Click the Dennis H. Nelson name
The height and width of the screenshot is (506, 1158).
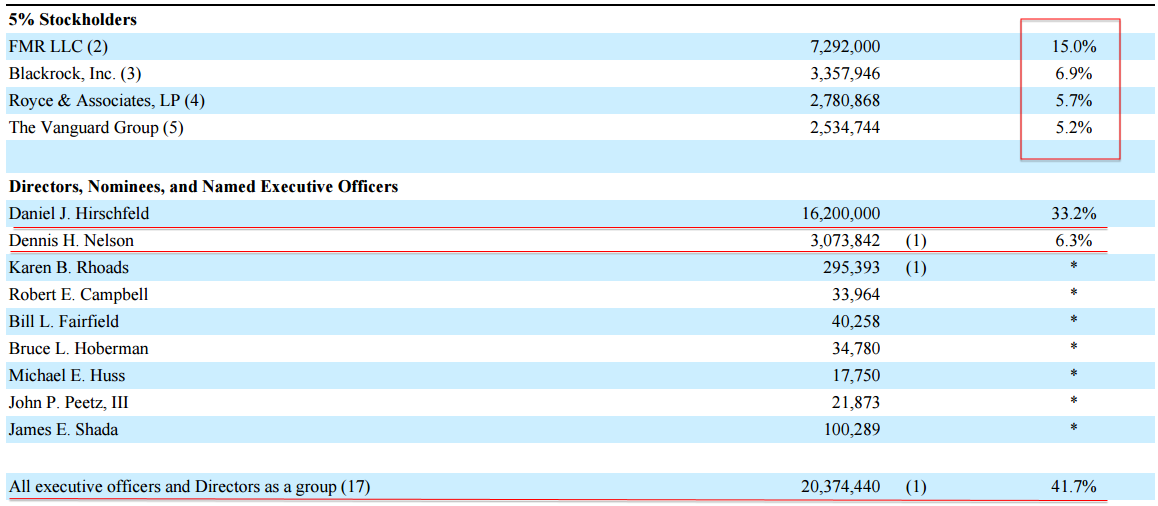click(x=71, y=241)
